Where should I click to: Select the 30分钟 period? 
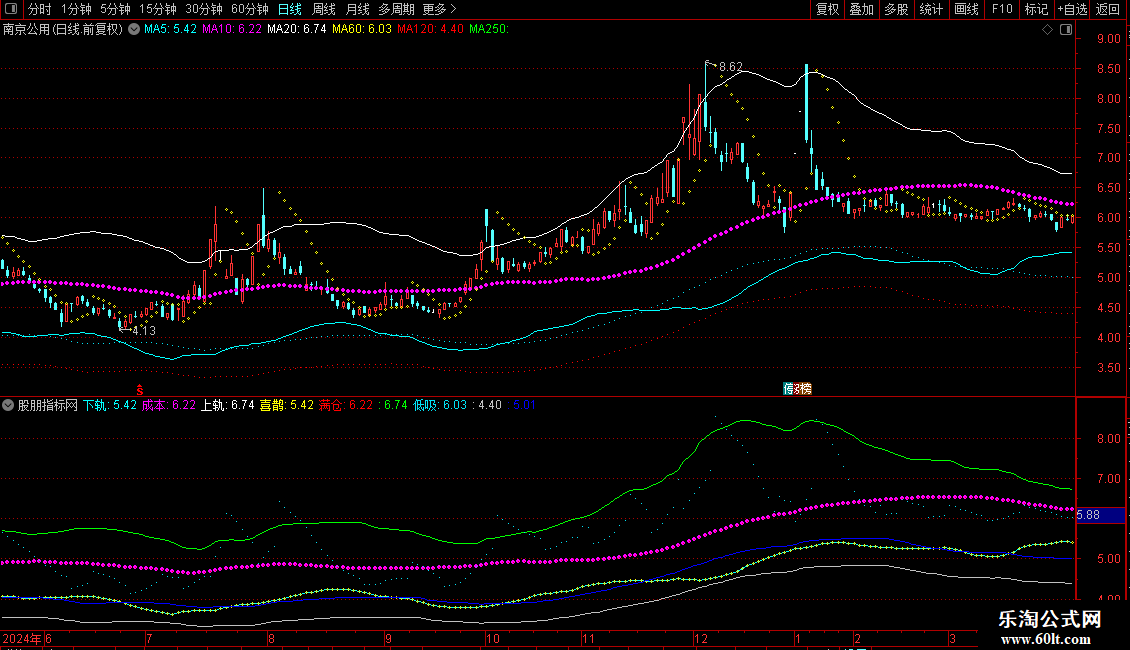[x=204, y=9]
